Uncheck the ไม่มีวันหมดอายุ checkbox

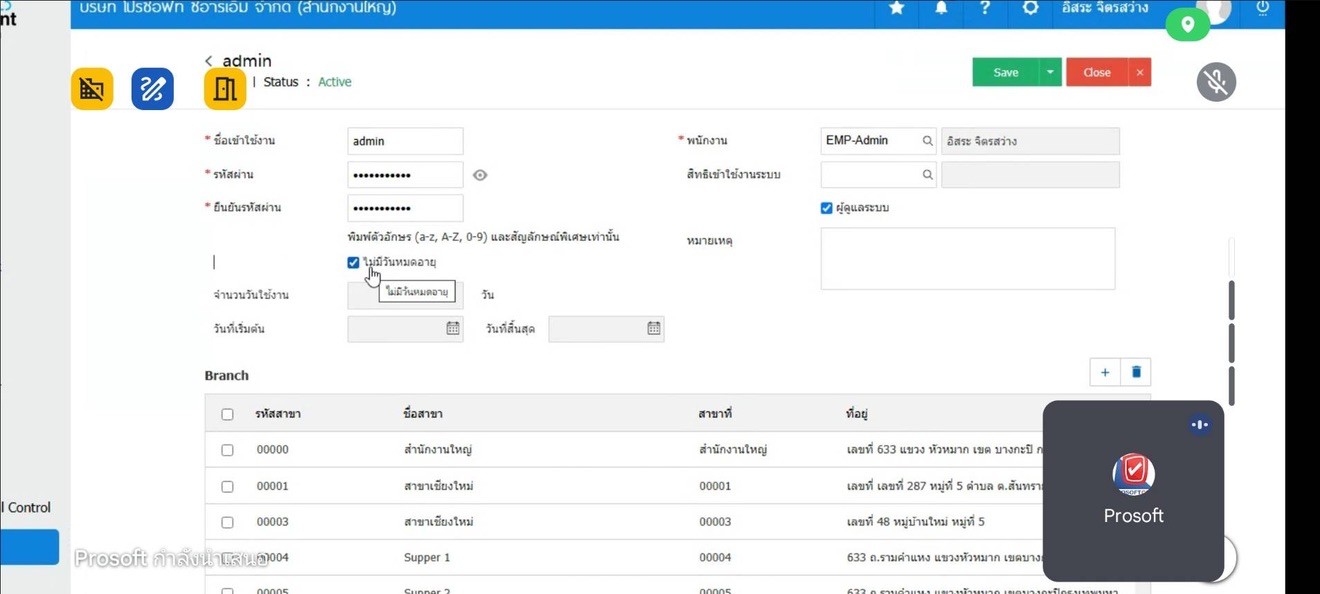tap(353, 262)
